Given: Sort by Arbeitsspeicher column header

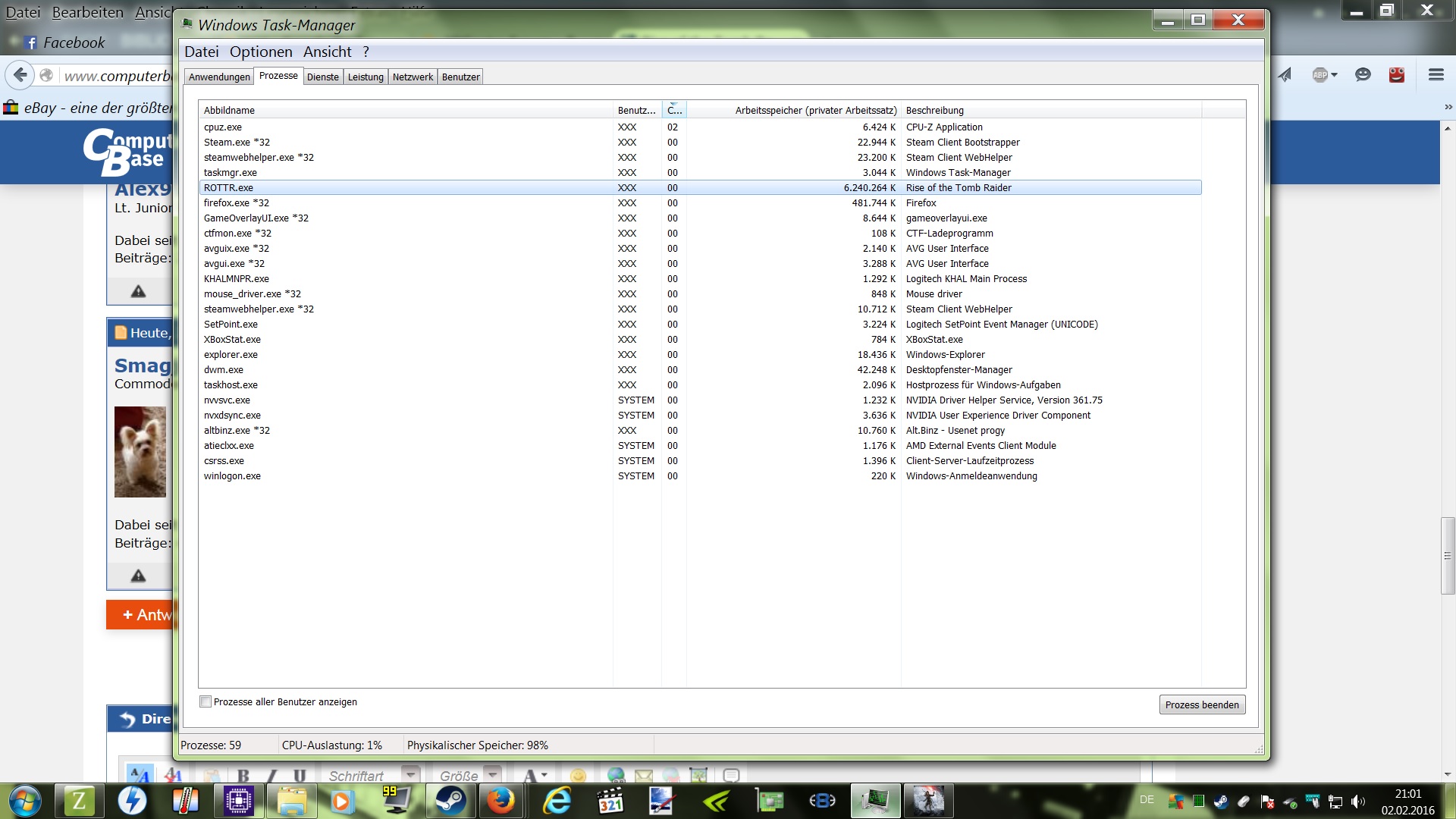Looking at the screenshot, I should click(x=815, y=110).
